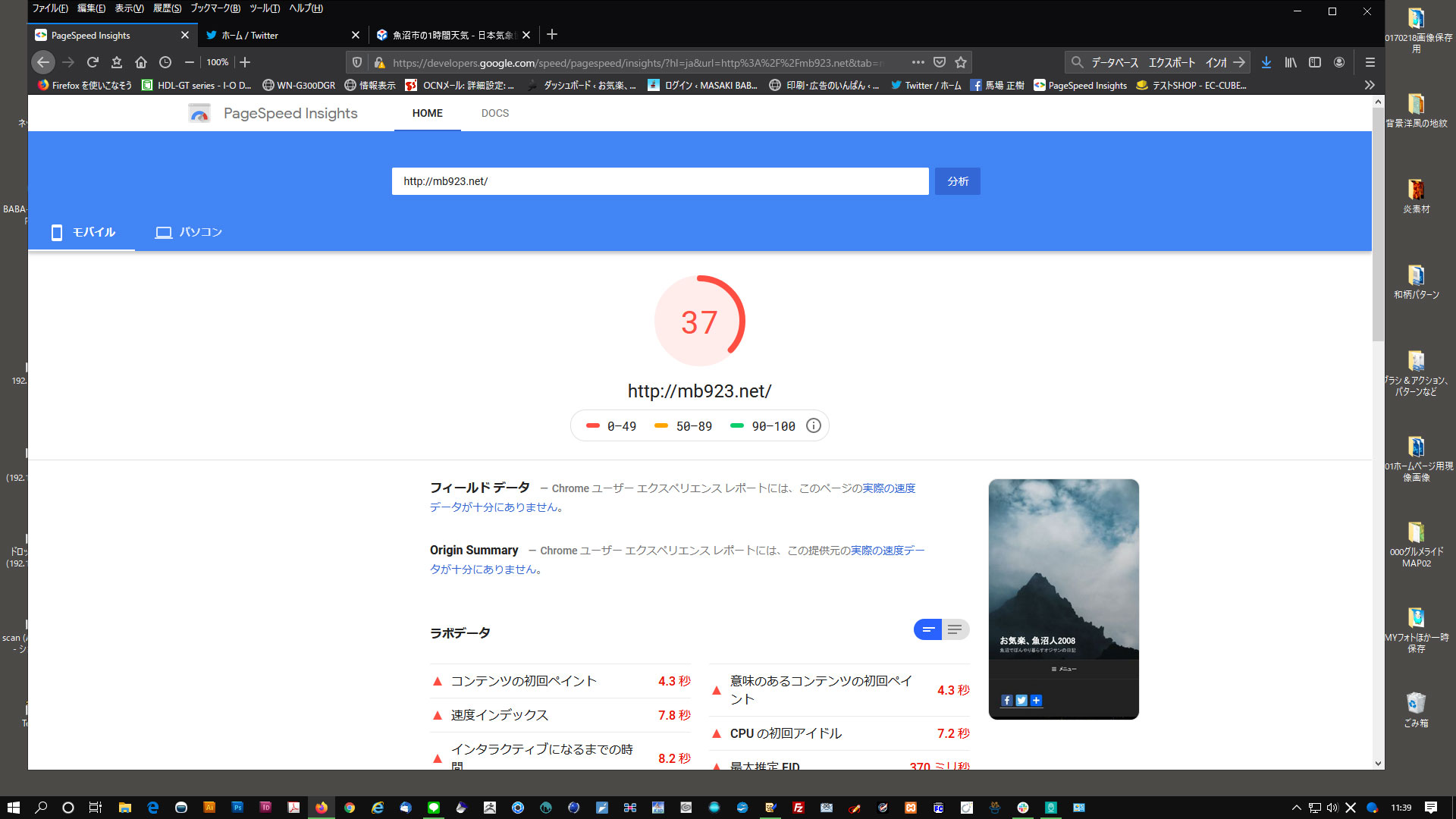This screenshot has width=1456, height=819.
Task: Open Task View in taskbar
Action: click(x=96, y=807)
